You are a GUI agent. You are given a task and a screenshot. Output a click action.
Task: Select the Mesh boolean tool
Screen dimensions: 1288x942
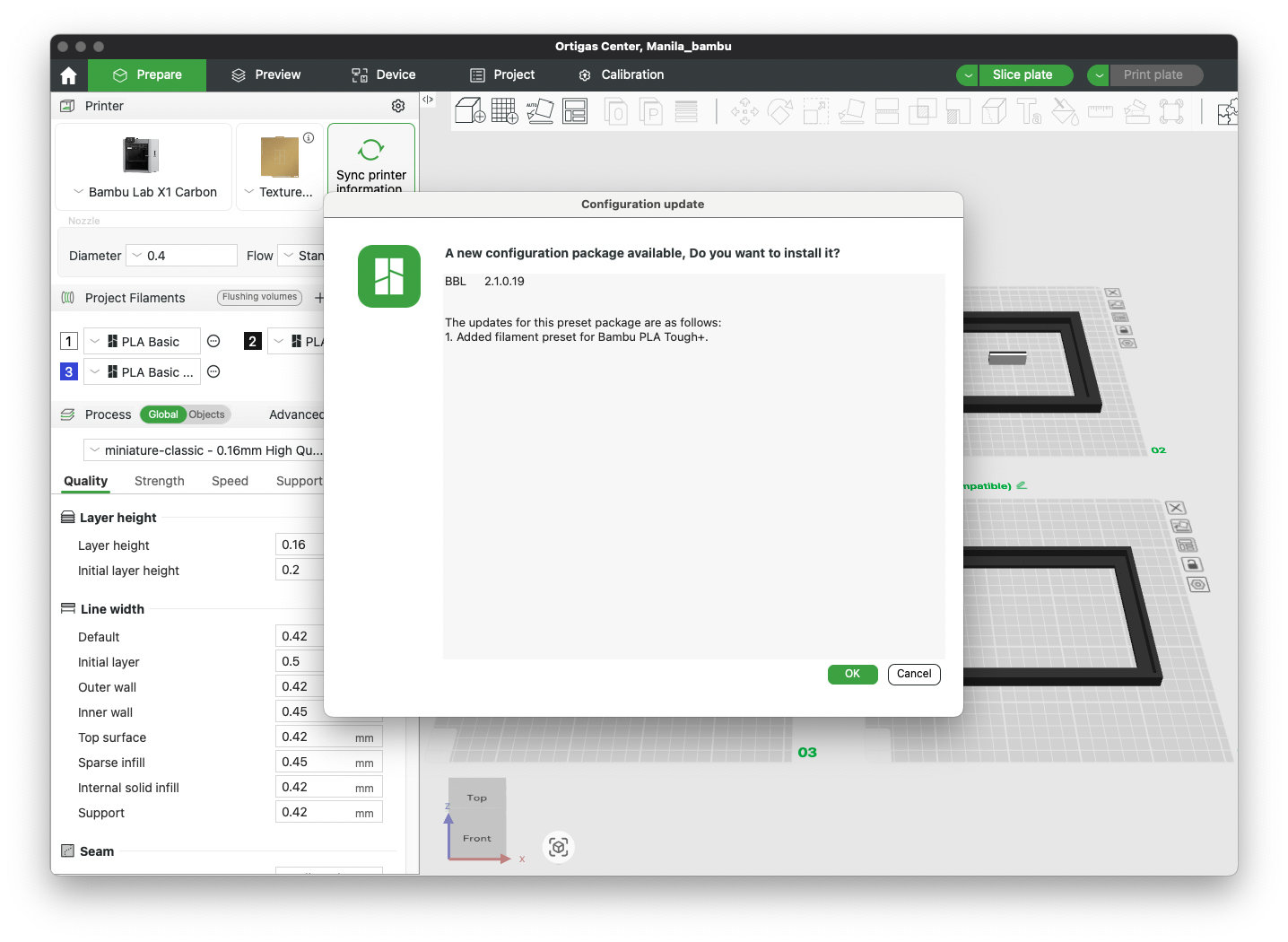coord(923,111)
